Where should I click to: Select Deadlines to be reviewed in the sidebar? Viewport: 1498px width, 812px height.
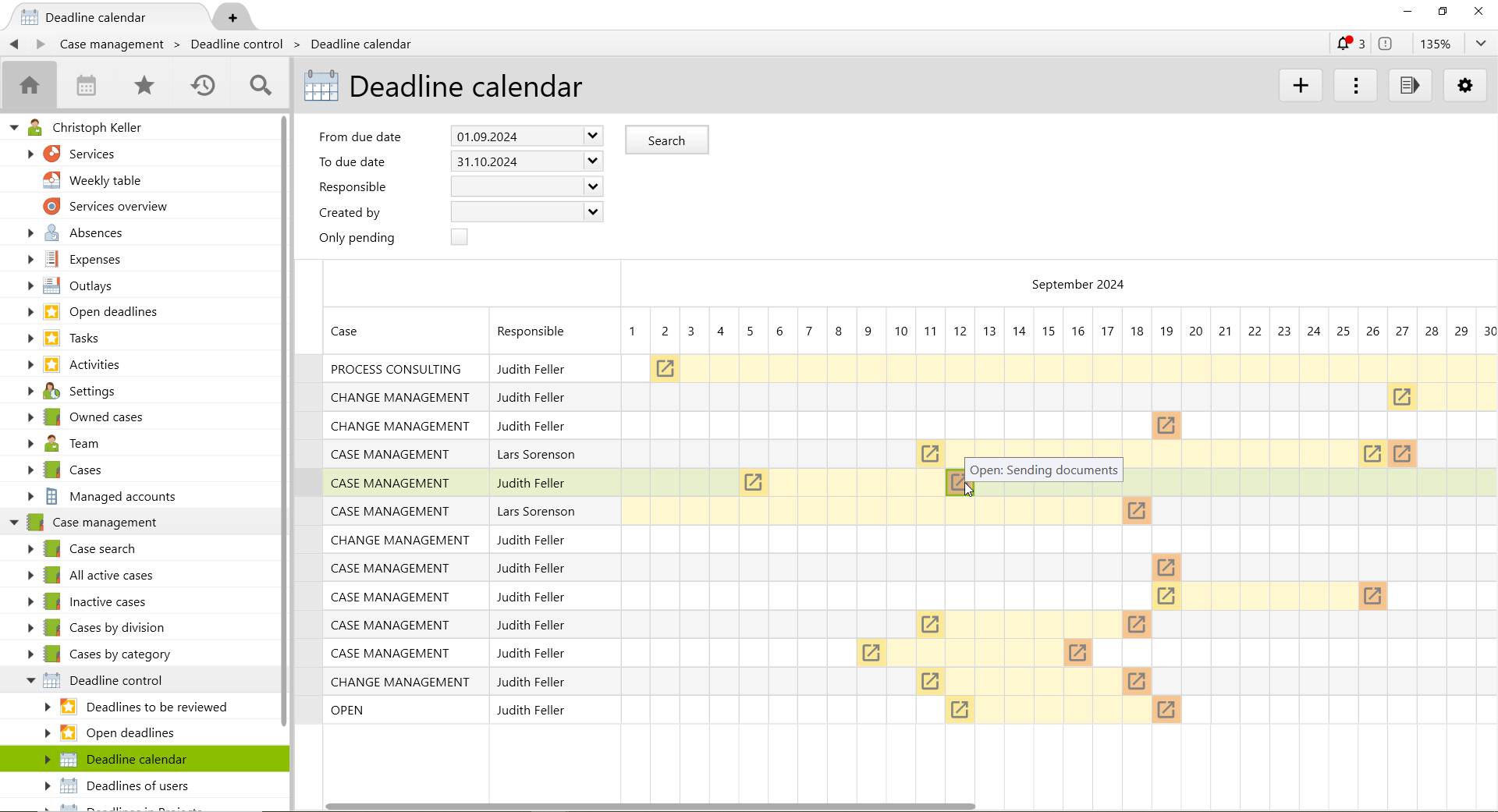(x=155, y=707)
